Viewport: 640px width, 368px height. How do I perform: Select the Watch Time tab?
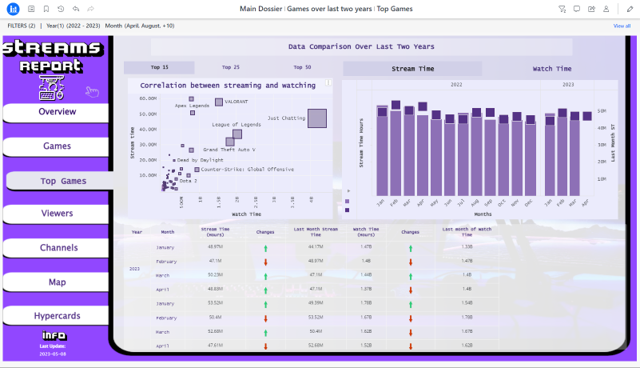point(552,69)
